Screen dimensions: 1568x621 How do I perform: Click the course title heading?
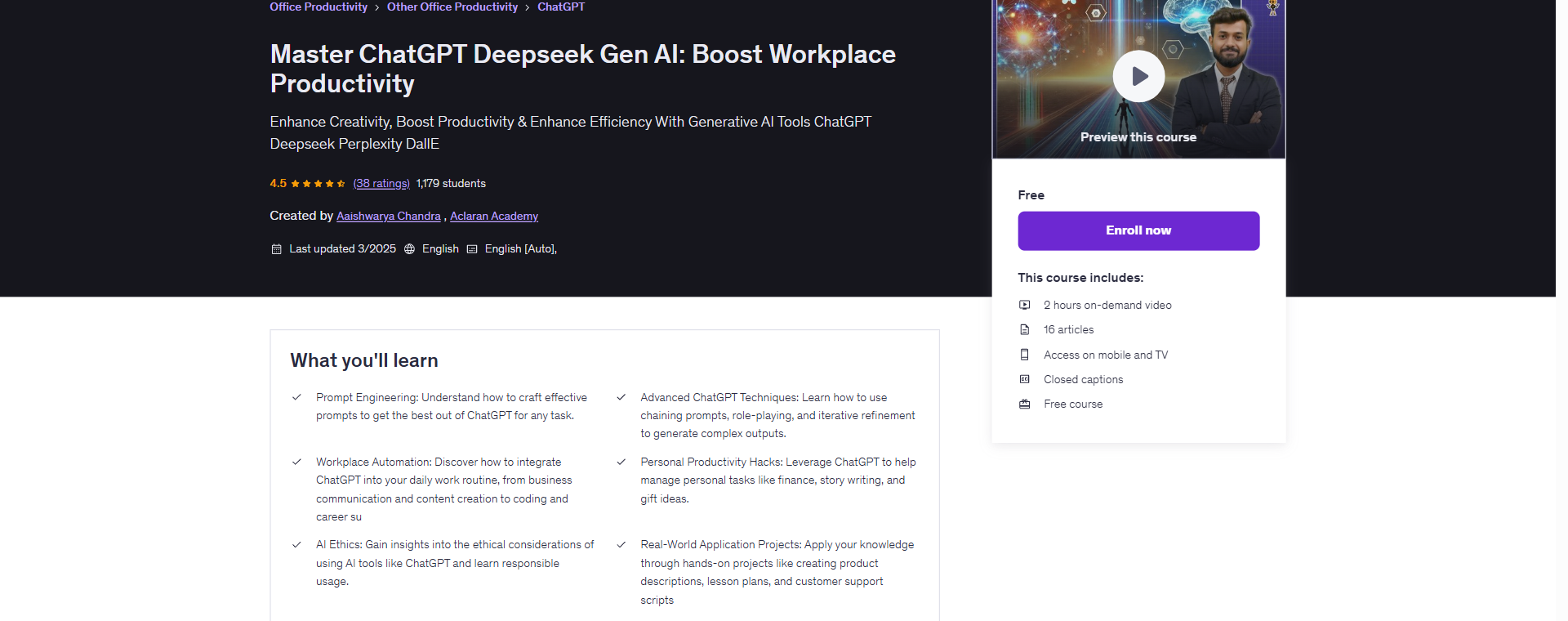582,69
